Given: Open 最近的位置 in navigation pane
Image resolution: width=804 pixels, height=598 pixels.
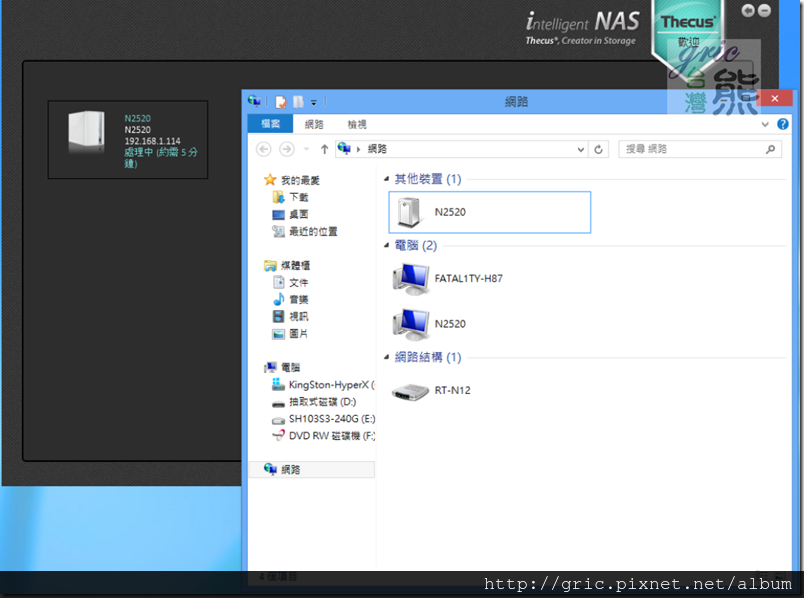Looking at the screenshot, I should point(305,232).
